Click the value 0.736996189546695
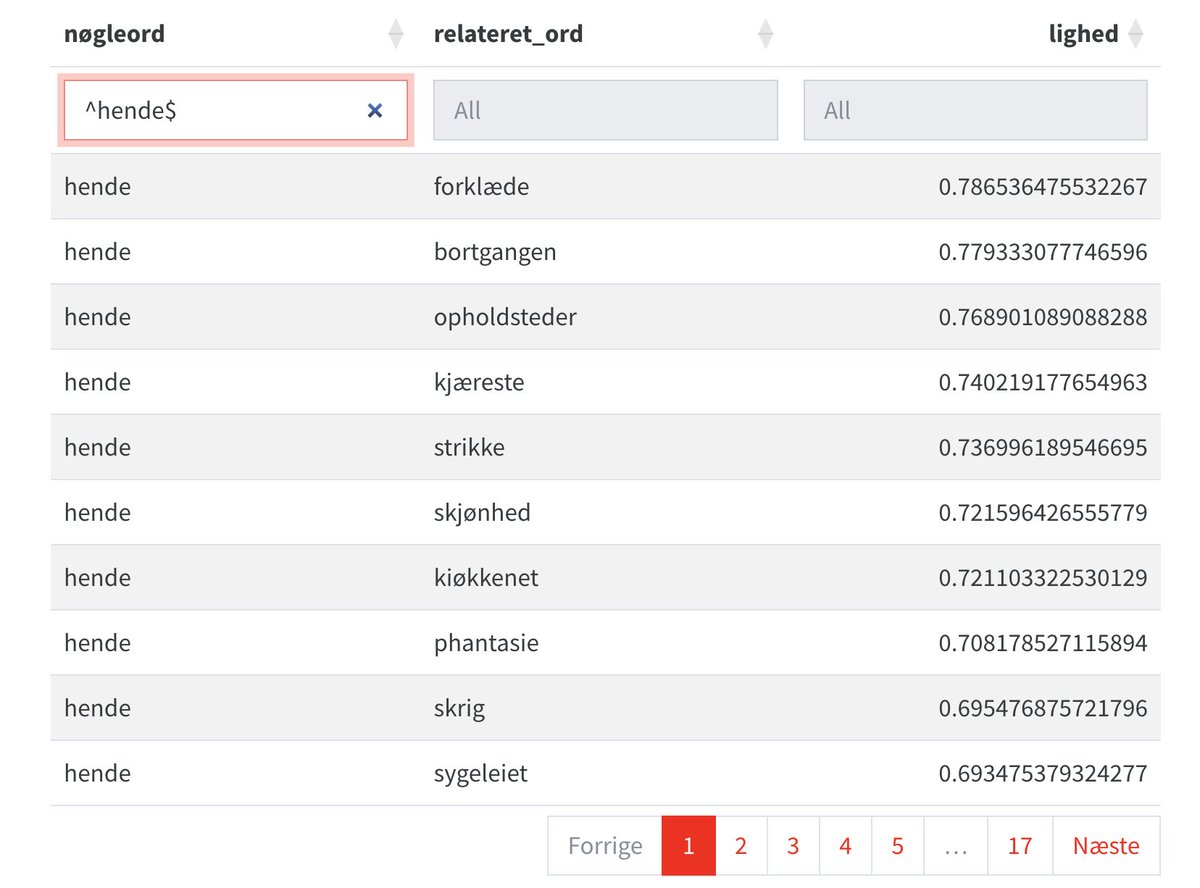The image size is (1200, 888). click(x=1043, y=447)
